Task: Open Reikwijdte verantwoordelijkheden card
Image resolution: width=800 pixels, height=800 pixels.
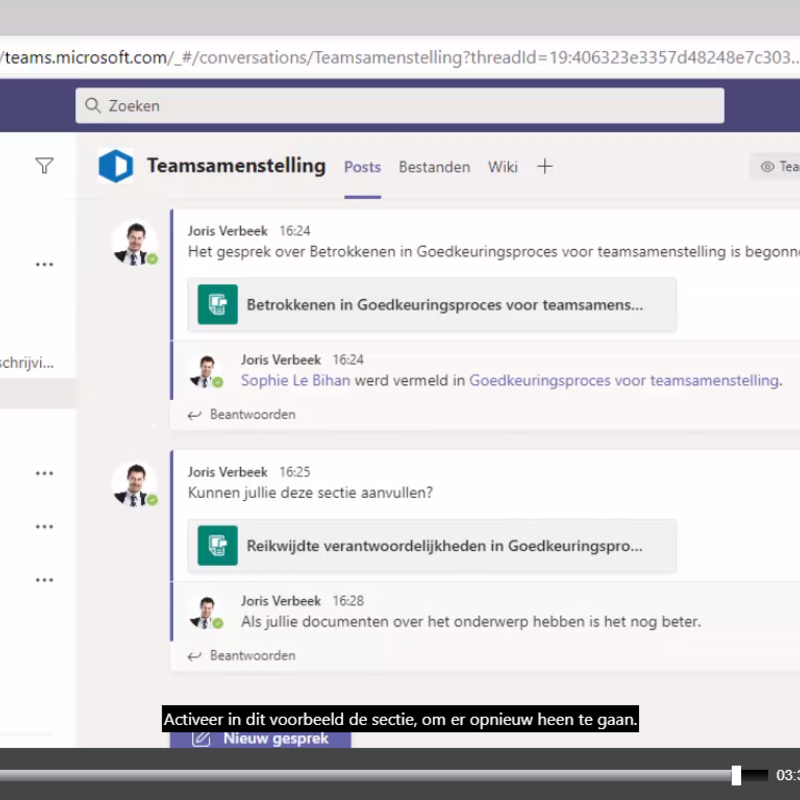Action: 432,545
